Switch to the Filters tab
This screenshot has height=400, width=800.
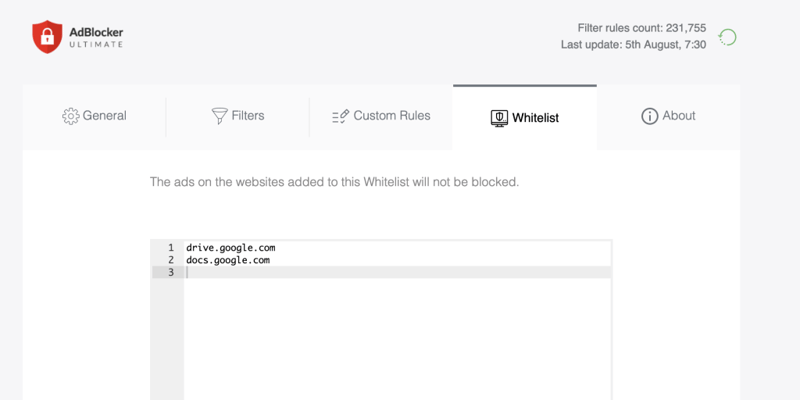pyautogui.click(x=247, y=116)
